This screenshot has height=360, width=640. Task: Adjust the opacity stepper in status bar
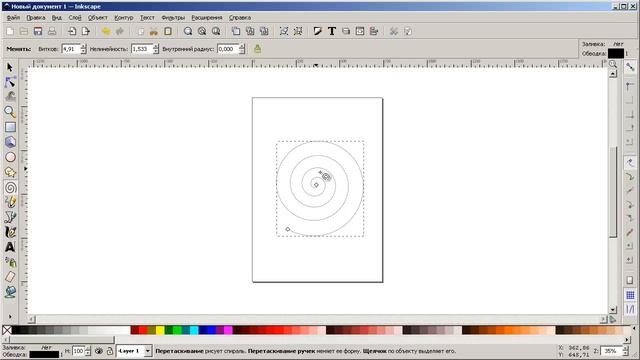click(x=88, y=351)
